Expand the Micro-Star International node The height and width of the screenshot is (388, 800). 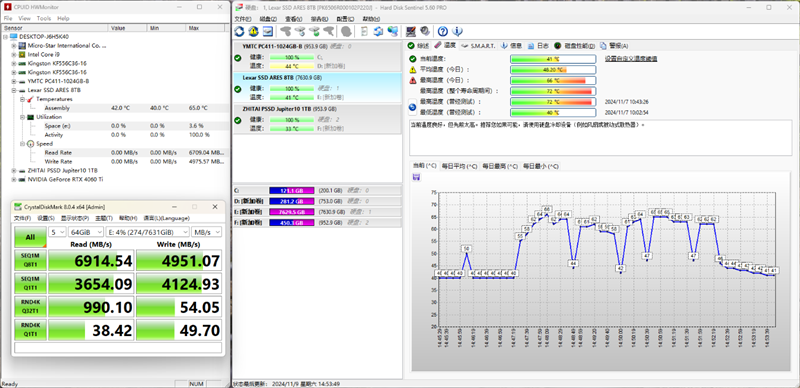pyautogui.click(x=14, y=45)
